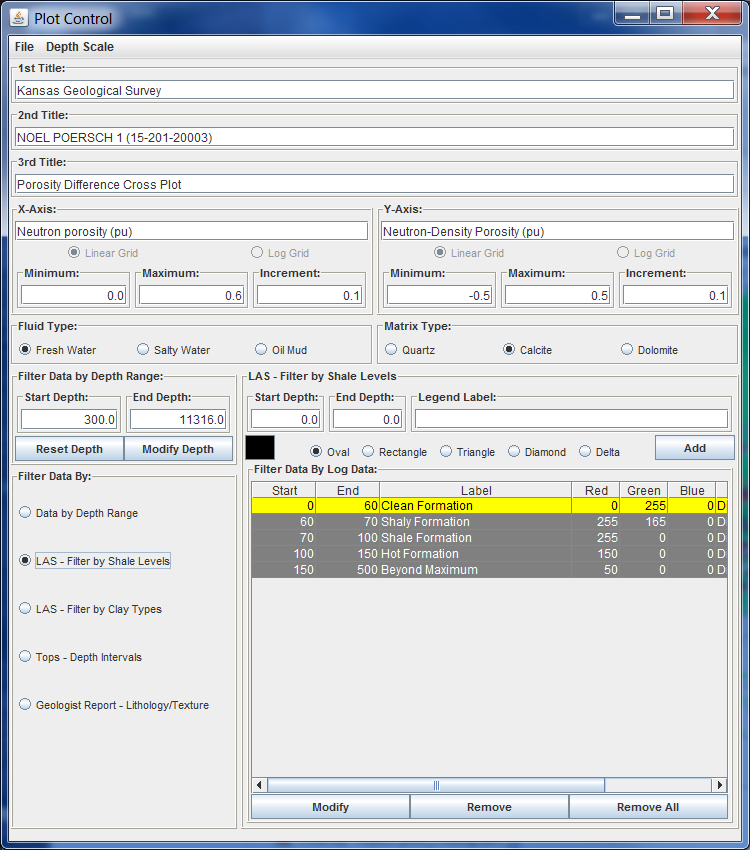Click X-Axis Increment field
750x850 pixels.
pyautogui.click(x=309, y=295)
